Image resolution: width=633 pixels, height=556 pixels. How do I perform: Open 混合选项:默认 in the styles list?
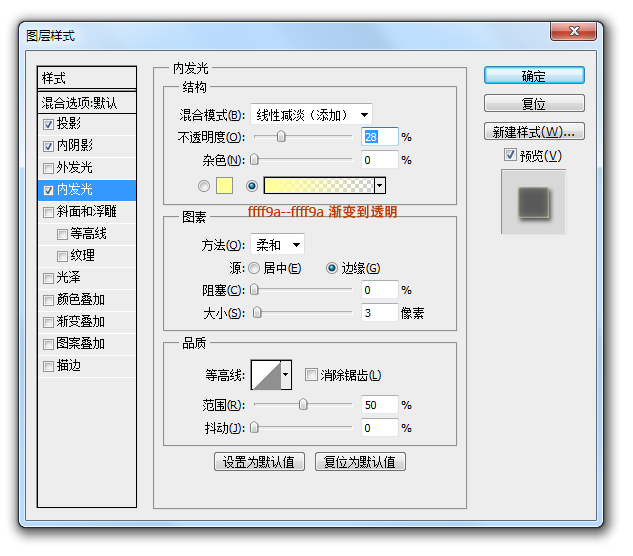pyautogui.click(x=86, y=102)
